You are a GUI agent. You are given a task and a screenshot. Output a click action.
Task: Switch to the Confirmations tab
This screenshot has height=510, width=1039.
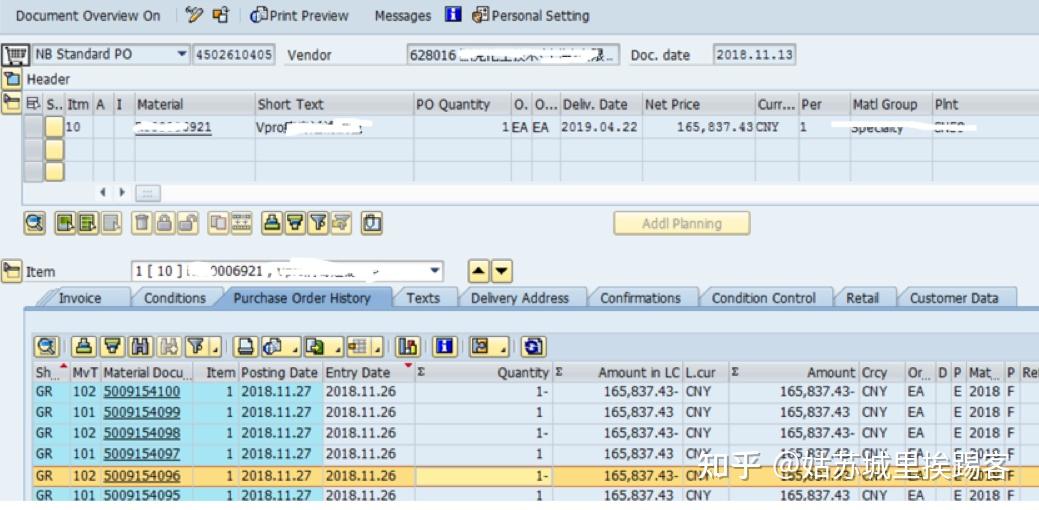(x=640, y=298)
